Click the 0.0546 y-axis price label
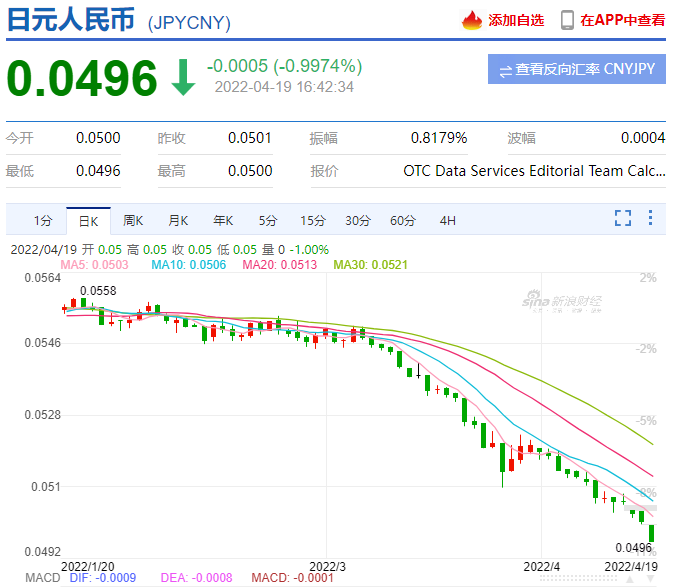 (43, 343)
